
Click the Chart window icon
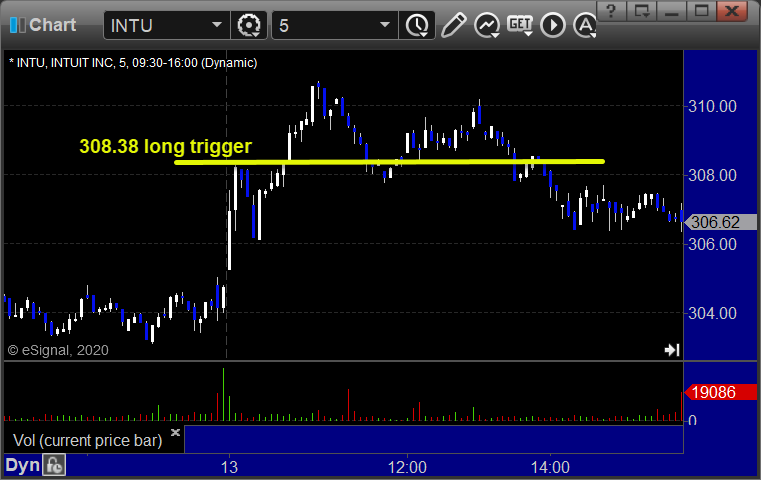17,25
